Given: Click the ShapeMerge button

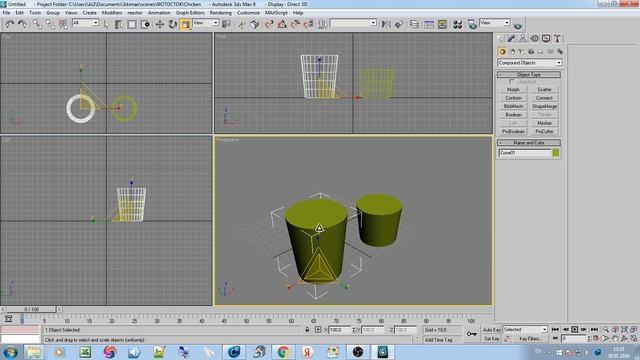Looking at the screenshot, I should (x=544, y=106).
